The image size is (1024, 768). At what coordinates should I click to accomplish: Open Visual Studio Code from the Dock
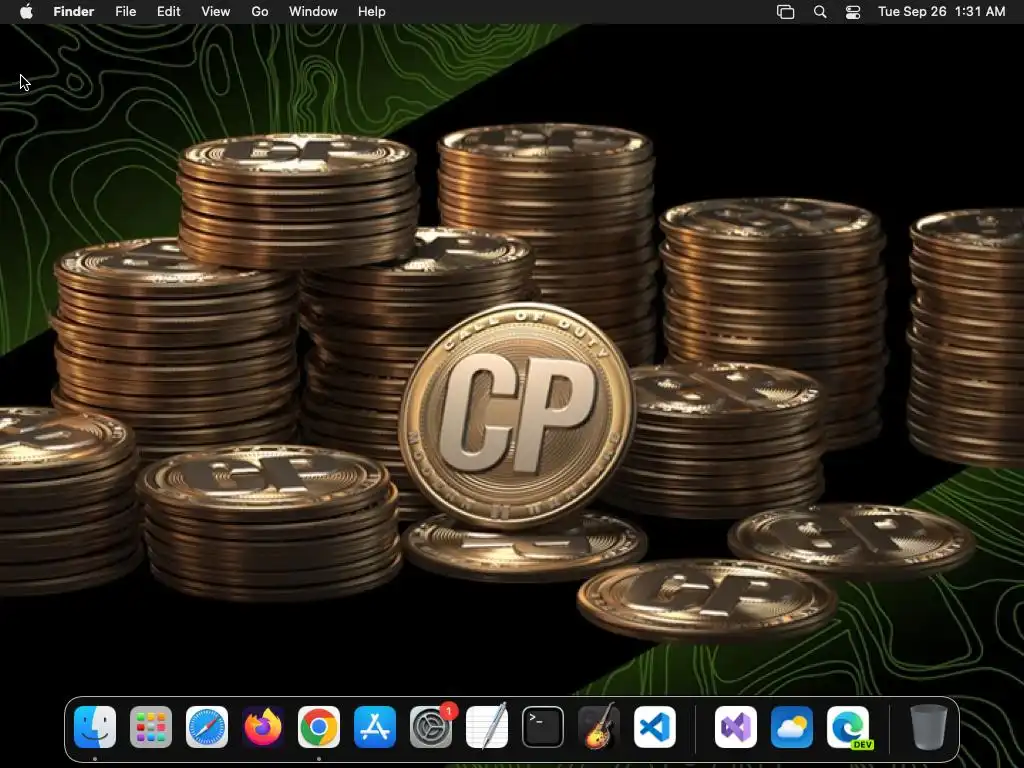[654, 727]
